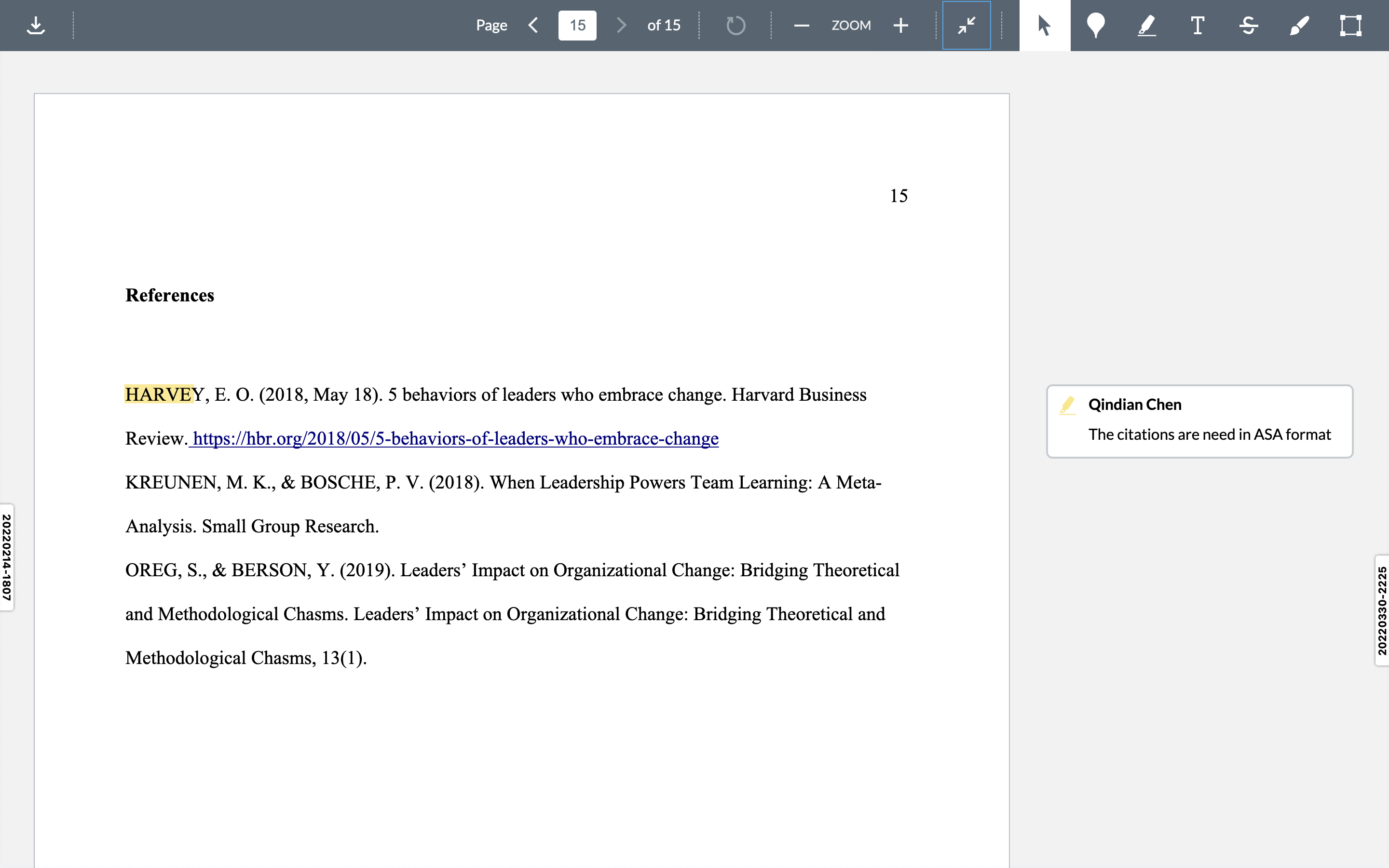Click the page number 15 in document header
Image resolution: width=1389 pixels, height=868 pixels.
click(899, 196)
